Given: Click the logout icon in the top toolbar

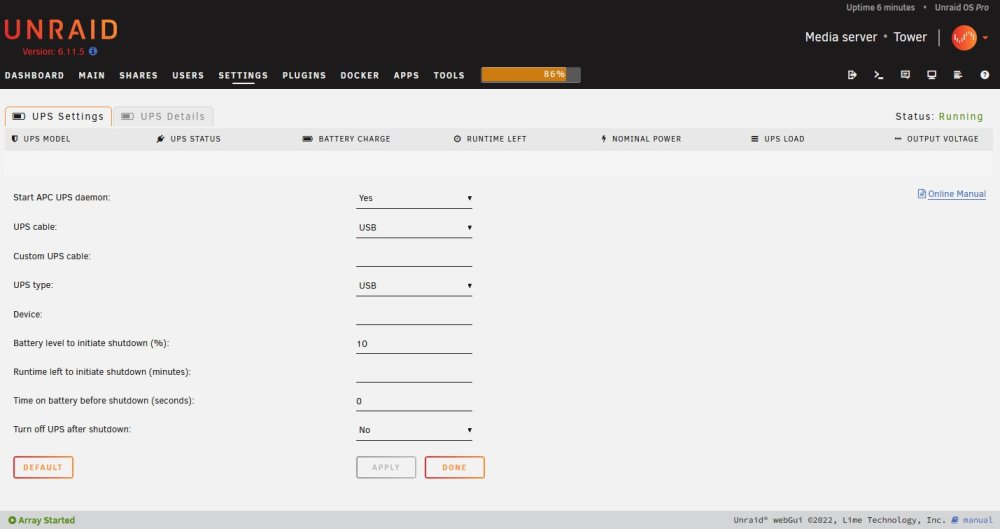Looking at the screenshot, I should (x=852, y=75).
